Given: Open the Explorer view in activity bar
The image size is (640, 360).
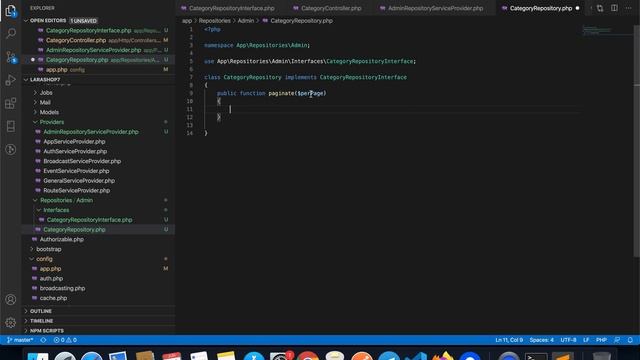Looking at the screenshot, I should coord(11,11).
